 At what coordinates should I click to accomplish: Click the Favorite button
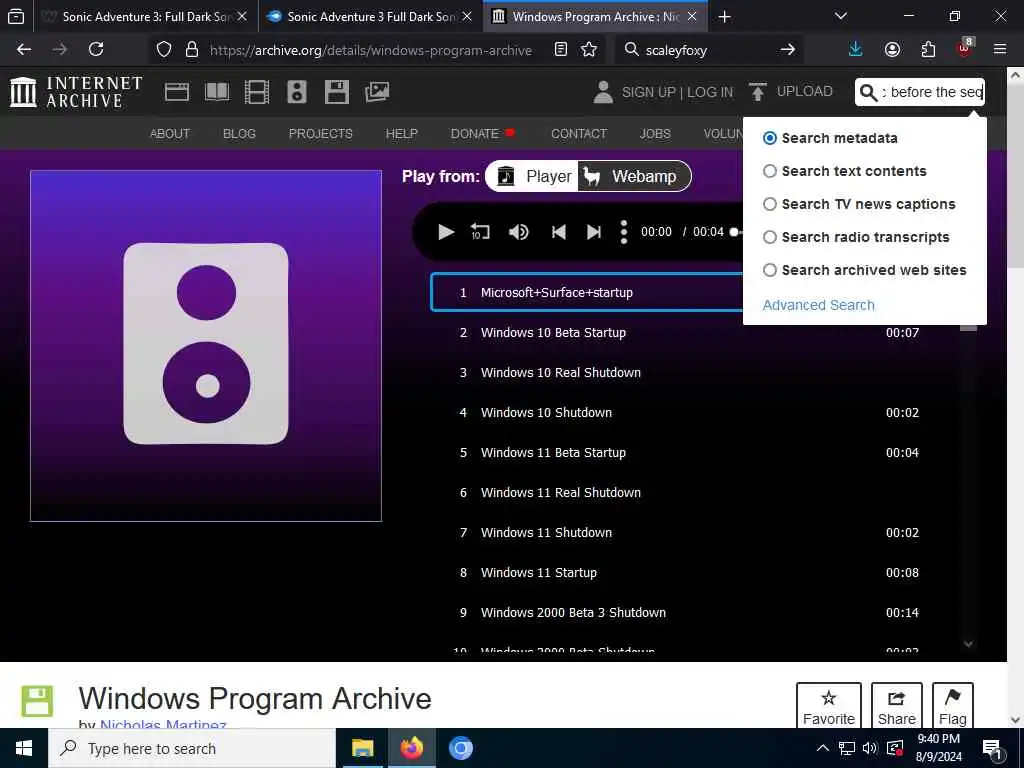(829, 706)
